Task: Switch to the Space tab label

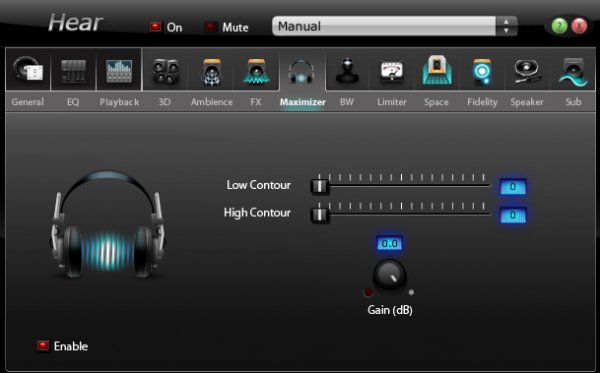Action: coord(436,102)
